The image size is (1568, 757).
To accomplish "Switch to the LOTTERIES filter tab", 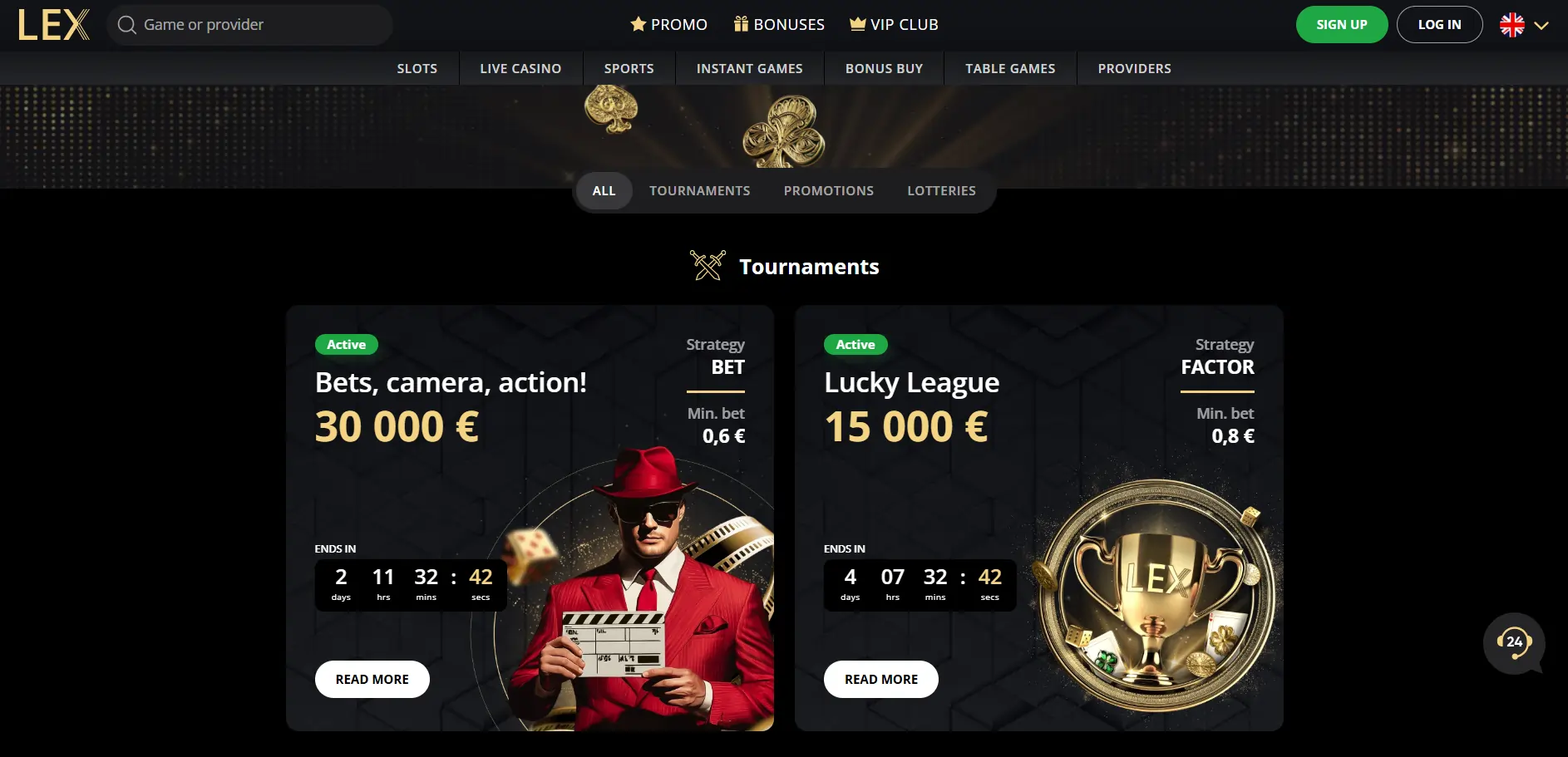I will [941, 191].
